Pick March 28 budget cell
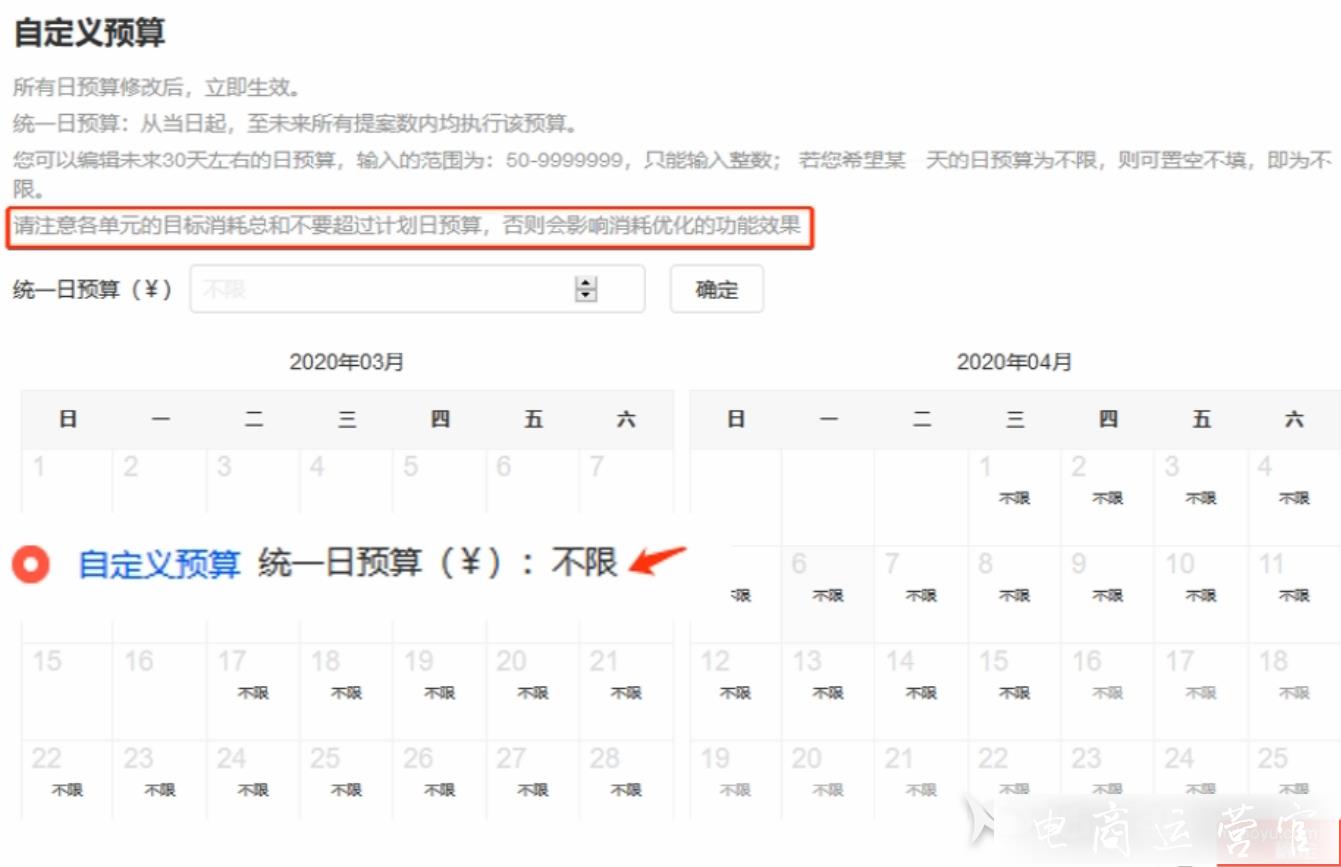The width and height of the screenshot is (1341, 867). point(626,781)
